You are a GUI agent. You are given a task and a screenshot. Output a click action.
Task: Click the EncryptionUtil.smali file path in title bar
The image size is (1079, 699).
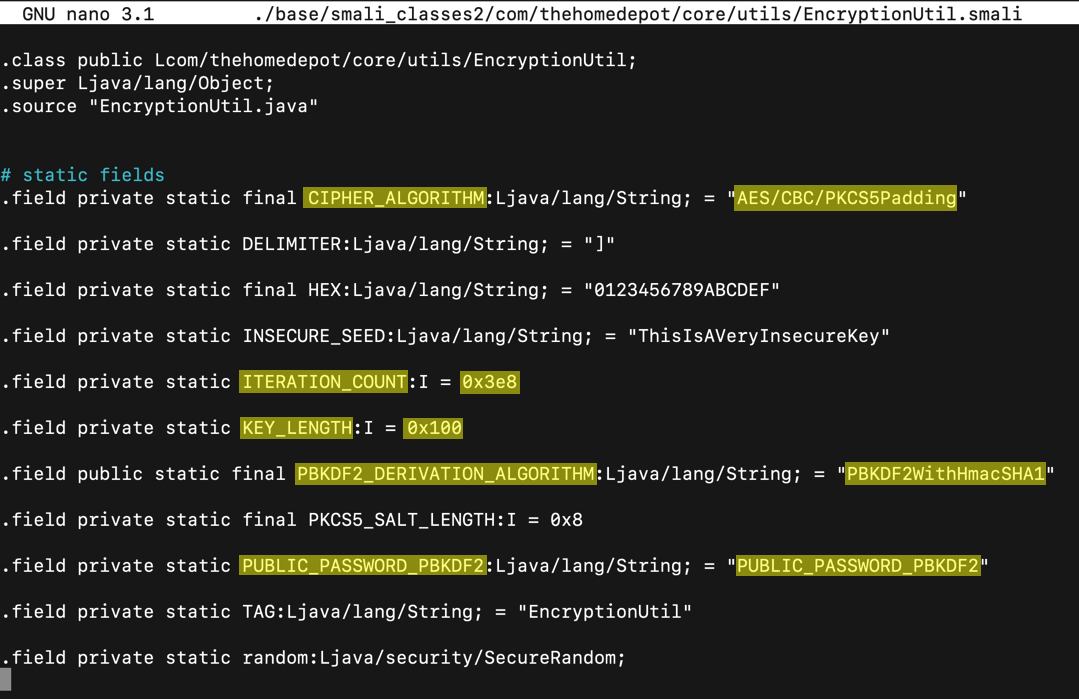pos(638,13)
